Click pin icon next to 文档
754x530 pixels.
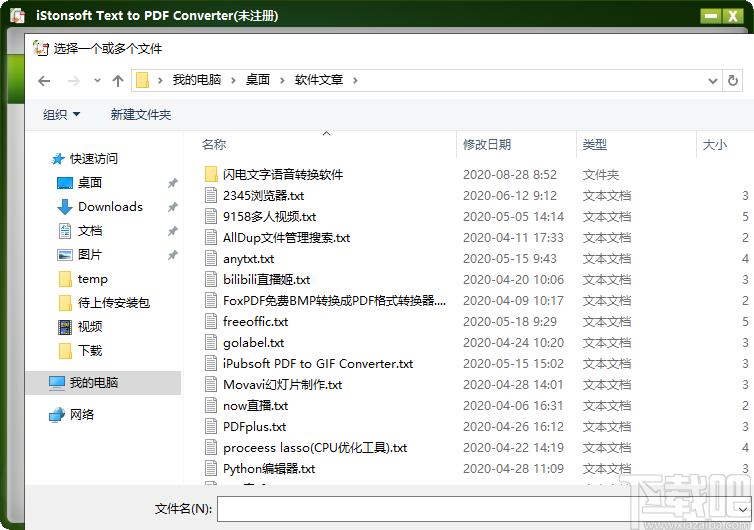point(172,231)
